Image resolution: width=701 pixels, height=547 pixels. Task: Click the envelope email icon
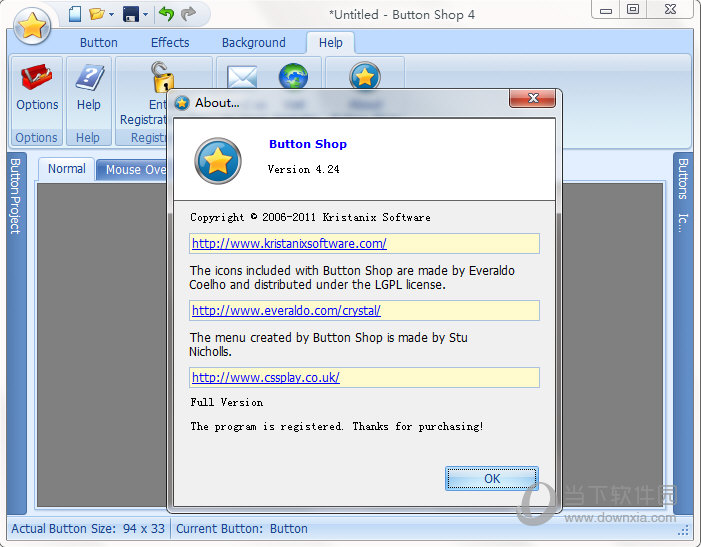click(242, 76)
